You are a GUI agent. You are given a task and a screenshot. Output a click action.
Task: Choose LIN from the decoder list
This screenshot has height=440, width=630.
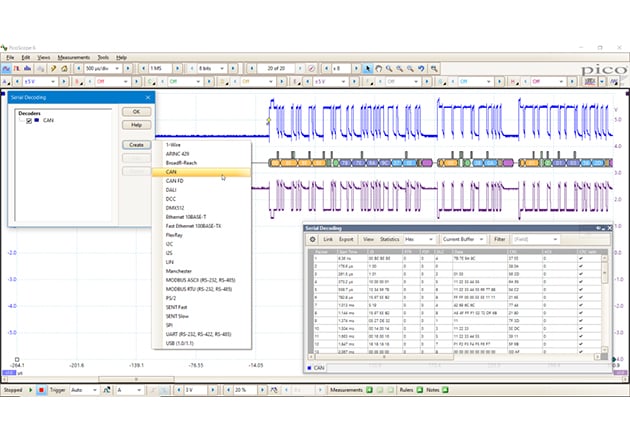pos(202,262)
